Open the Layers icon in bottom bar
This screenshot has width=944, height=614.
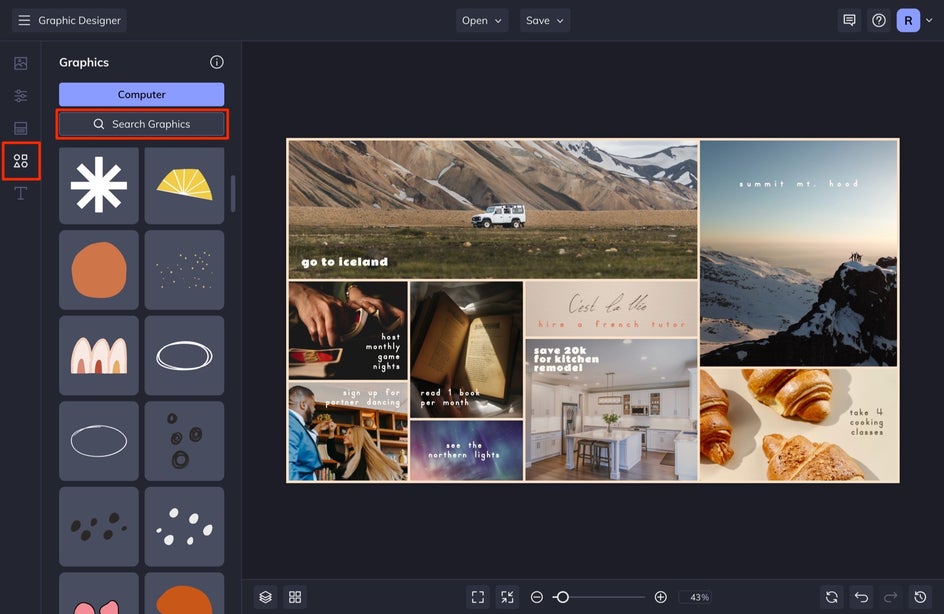point(266,597)
